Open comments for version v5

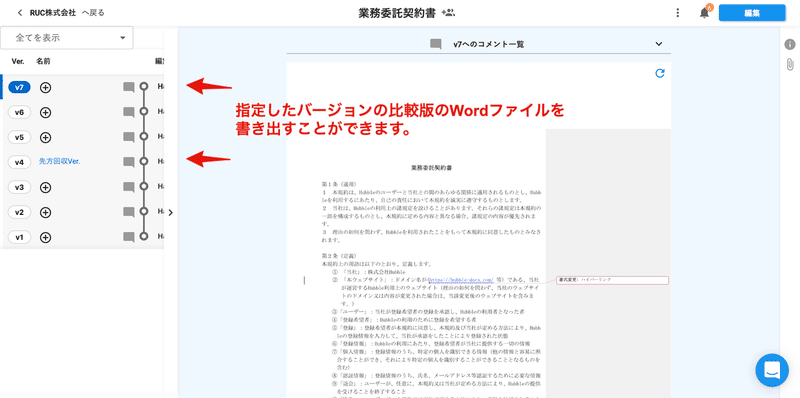pos(129,137)
